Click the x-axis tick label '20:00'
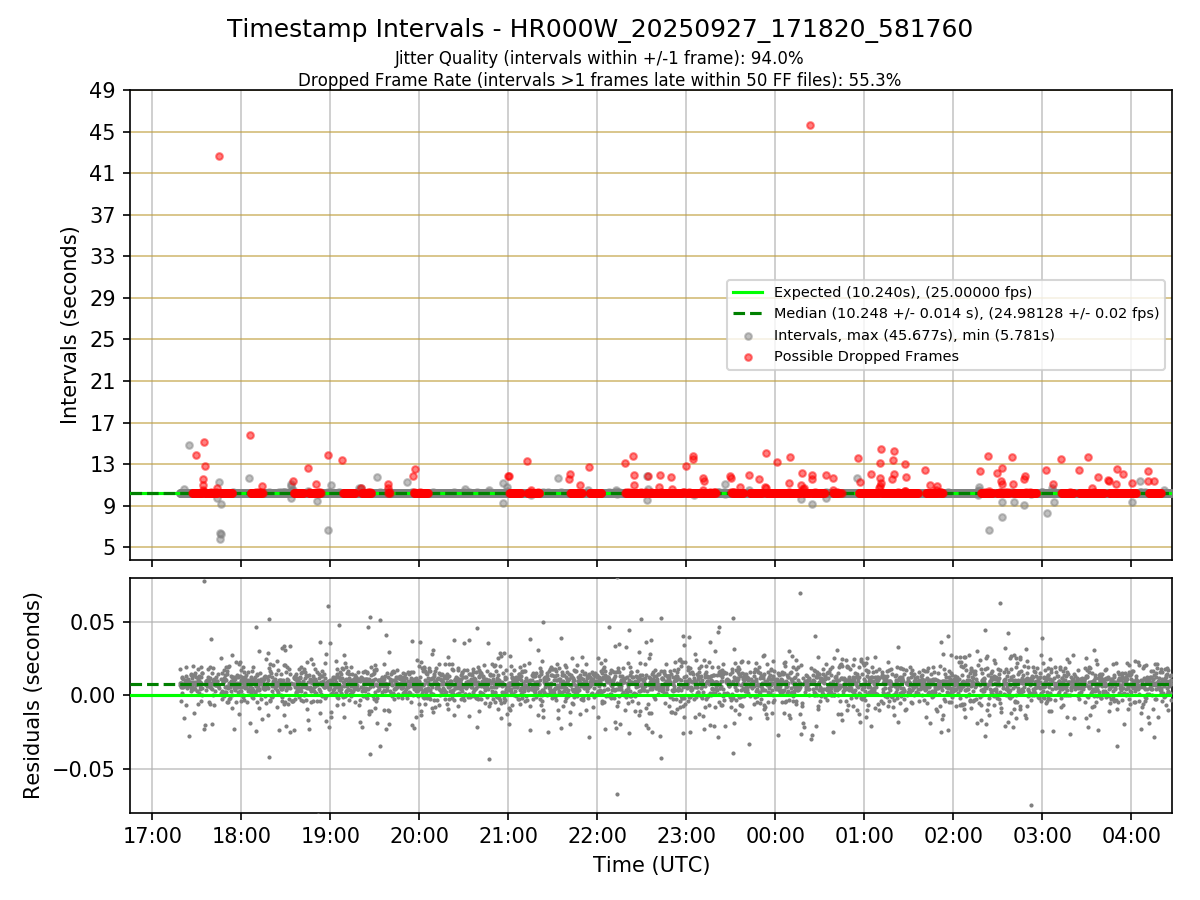The height and width of the screenshot is (900, 1200). pyautogui.click(x=419, y=837)
